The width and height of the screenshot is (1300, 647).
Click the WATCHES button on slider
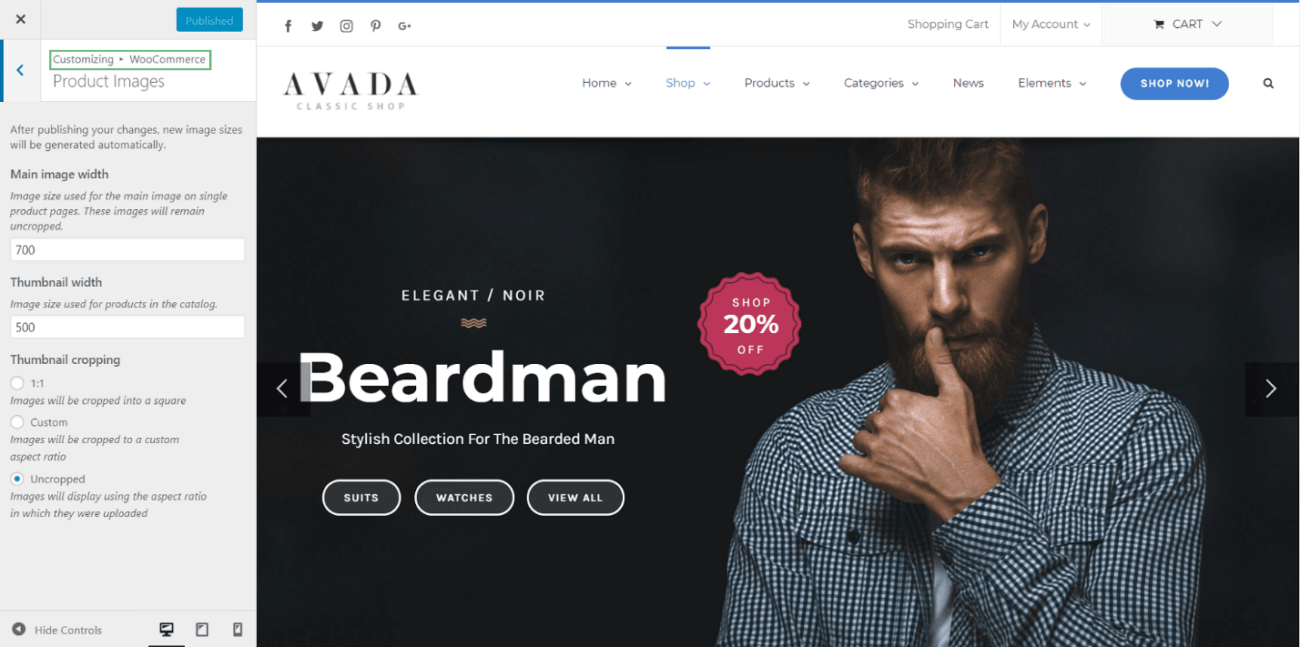tap(464, 497)
